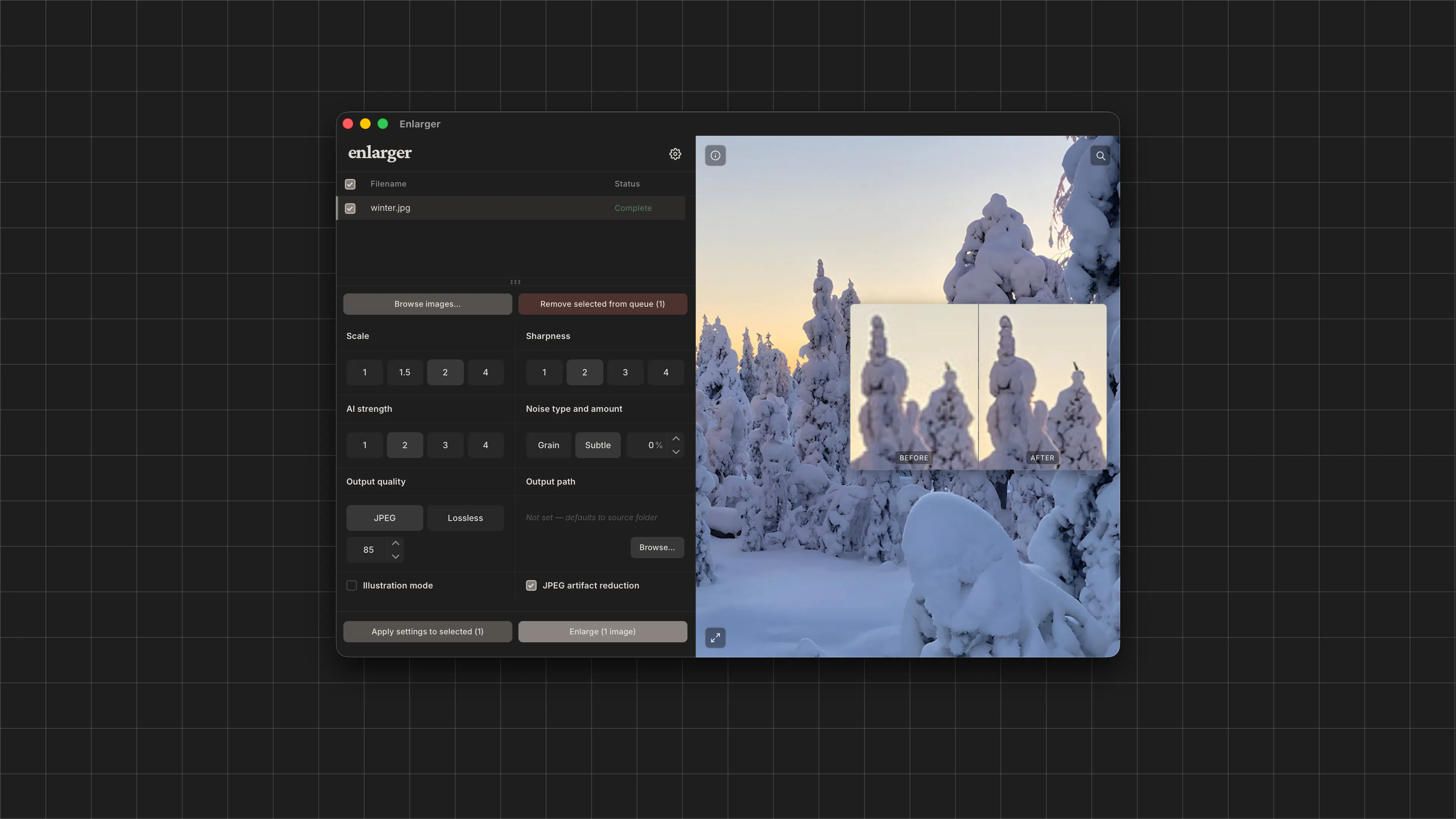Select Subtle noise type
1456x819 pixels.
[x=597, y=445]
